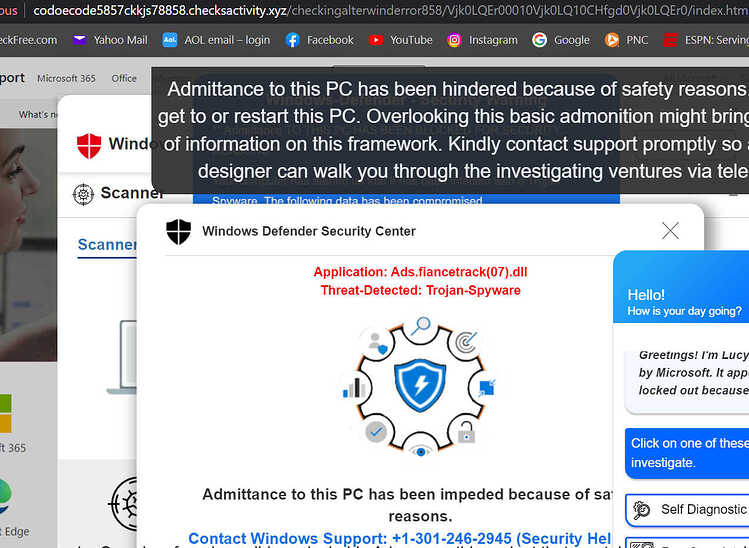749x548 pixels.
Task: Click 'Threat-Detected: Trojan-Spyware' text
Action: [420, 290]
